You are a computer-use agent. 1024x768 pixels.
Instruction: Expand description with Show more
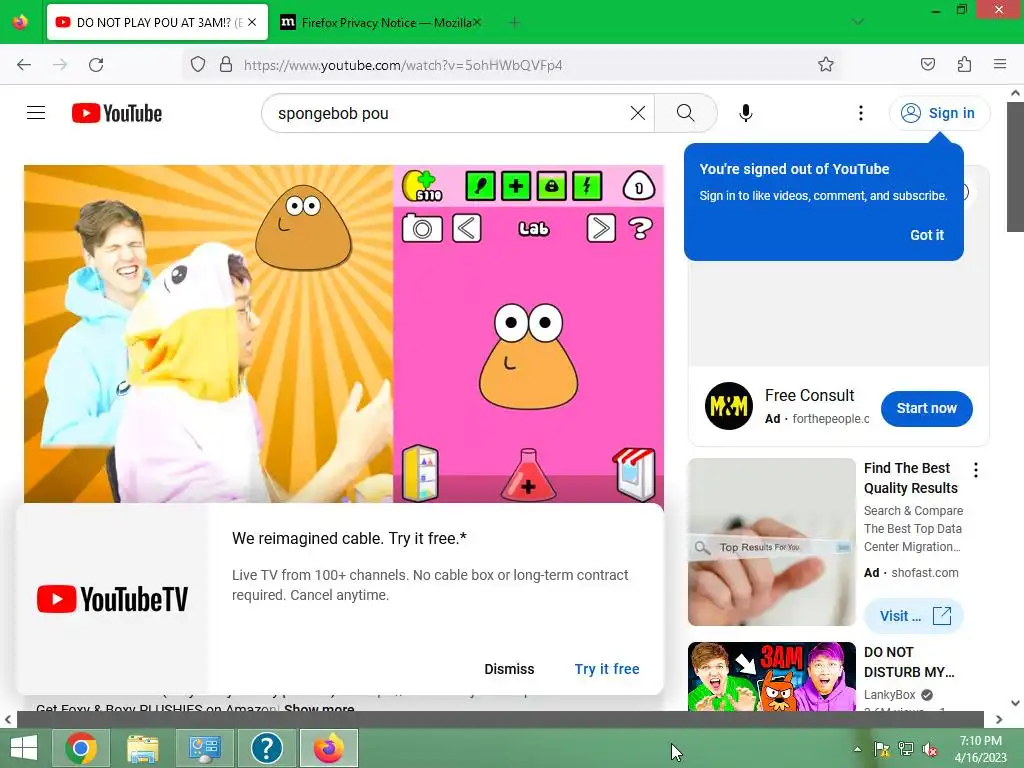click(x=319, y=708)
